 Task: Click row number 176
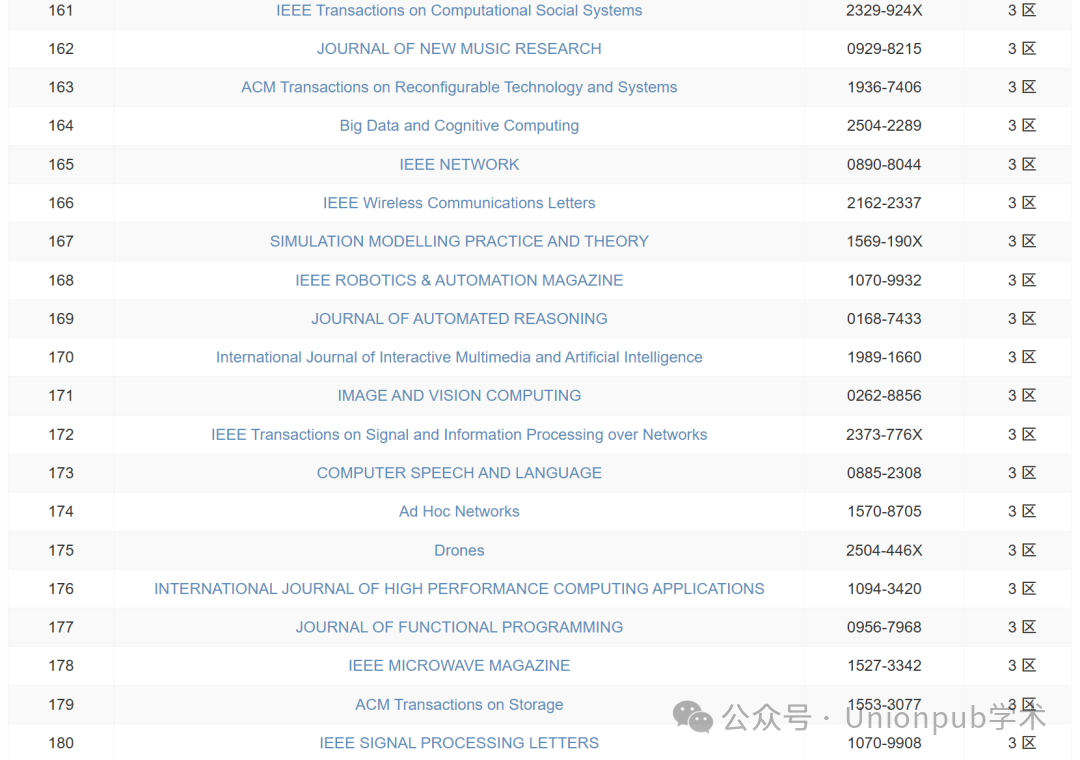(61, 589)
